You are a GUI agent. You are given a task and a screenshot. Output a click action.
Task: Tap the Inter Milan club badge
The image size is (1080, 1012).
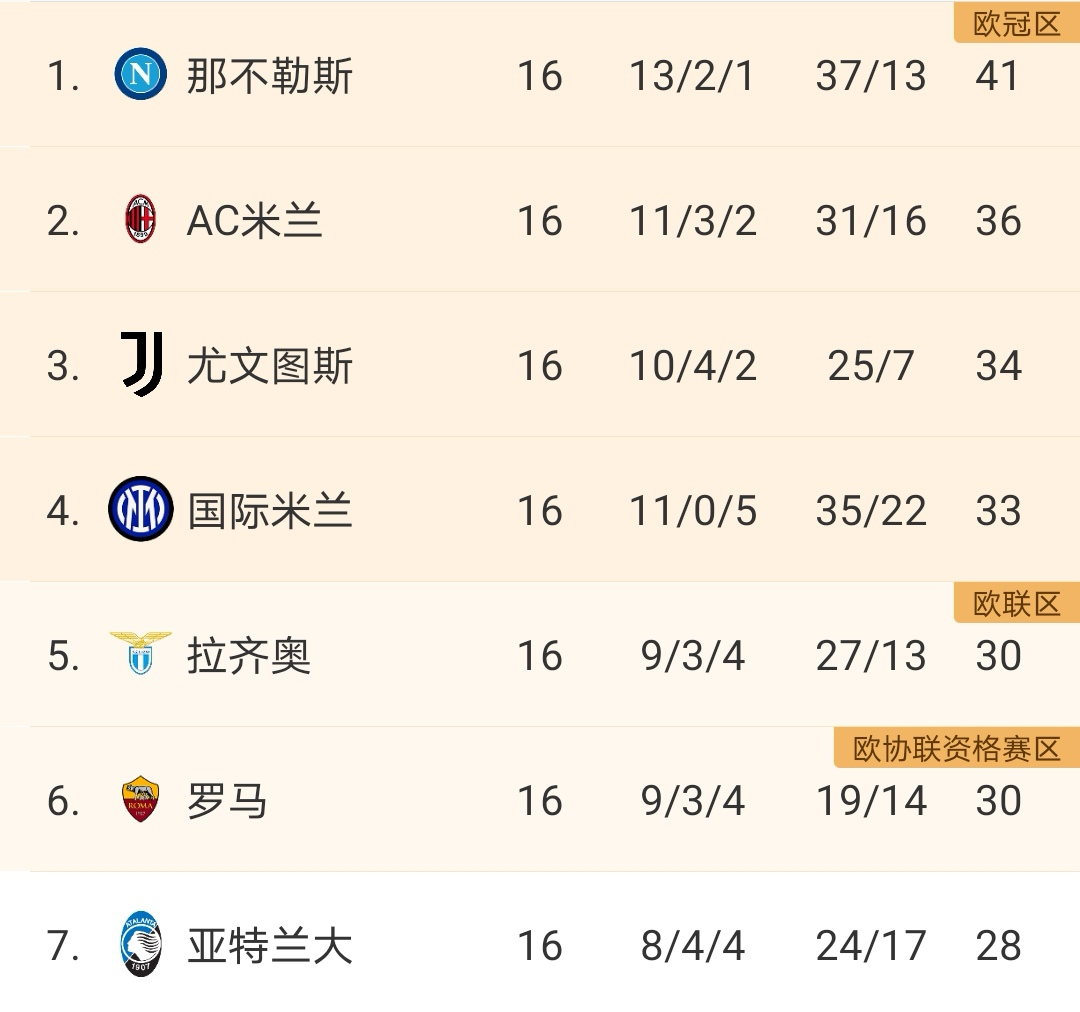(x=141, y=509)
